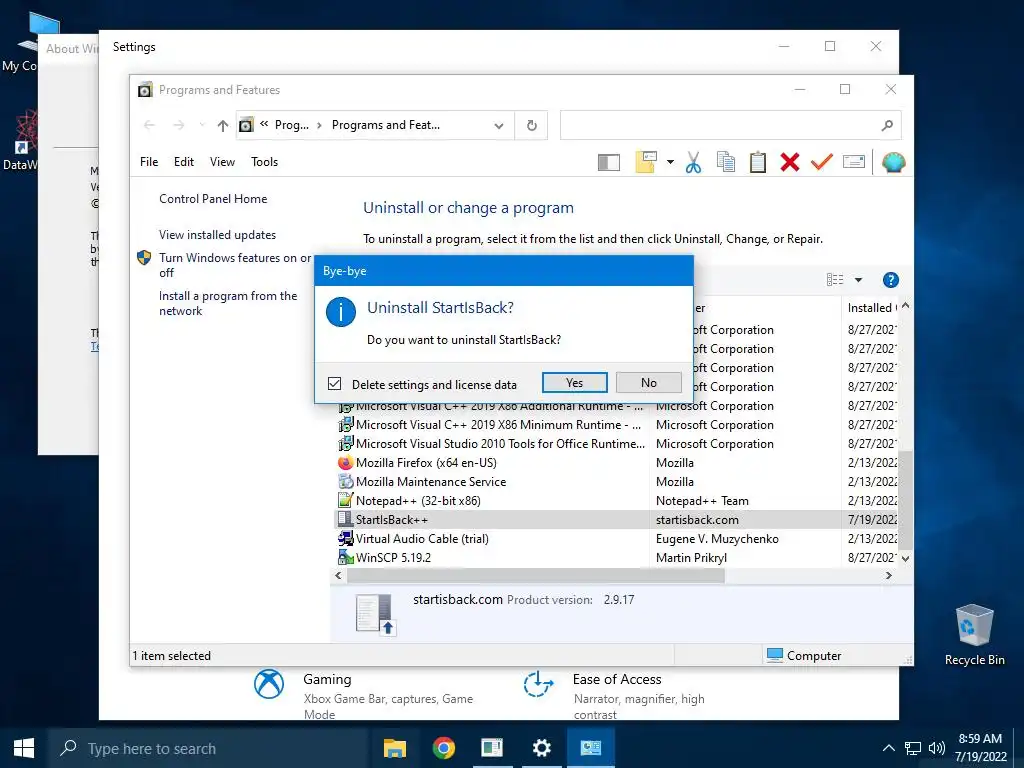Viewport: 1024px width, 768px height.
Task: Show hidden icons chevron in system tray
Action: (x=888, y=748)
